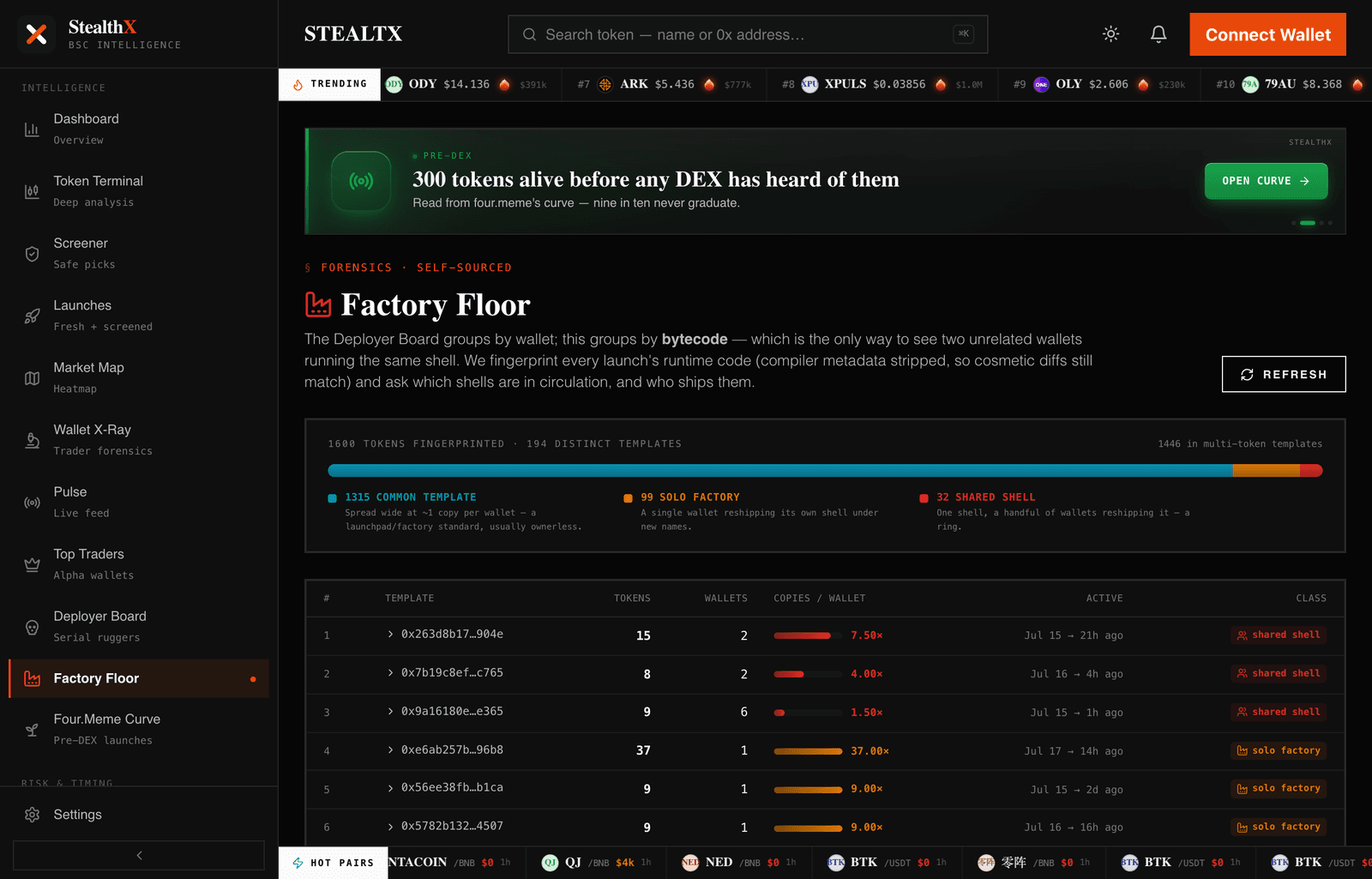Click the HOT PAIRS label
This screenshot has width=1372, height=879.
[342, 863]
